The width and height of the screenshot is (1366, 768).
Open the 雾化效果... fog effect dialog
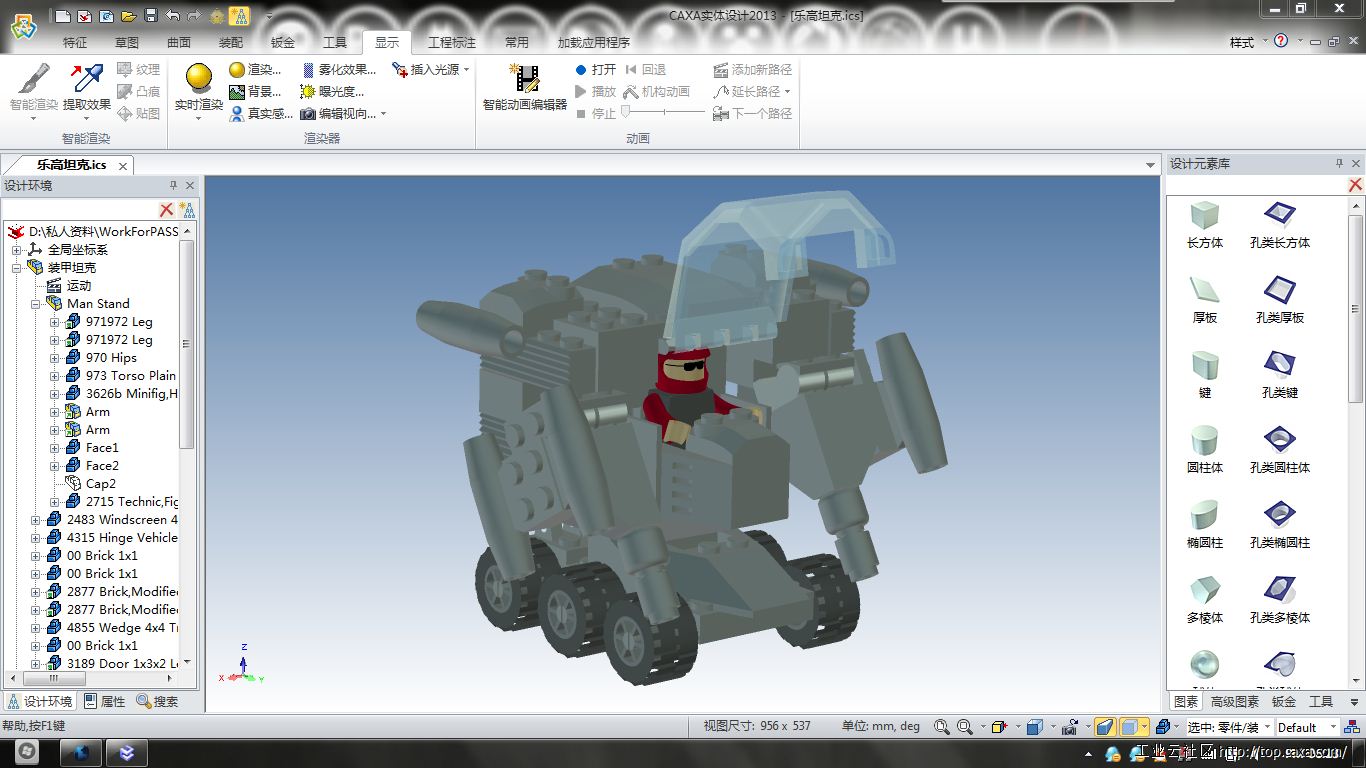tap(338, 70)
